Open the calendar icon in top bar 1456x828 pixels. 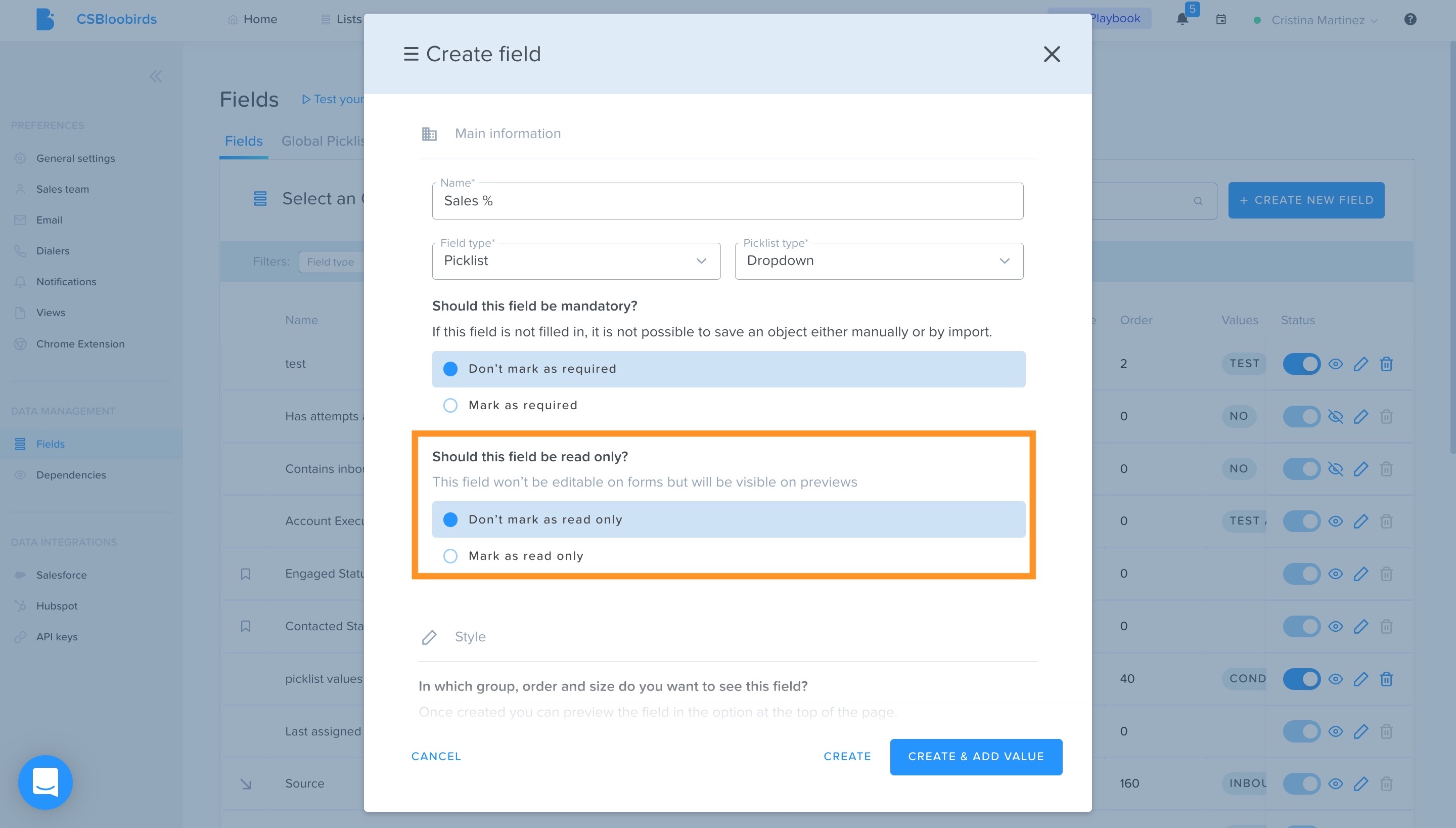click(1221, 19)
